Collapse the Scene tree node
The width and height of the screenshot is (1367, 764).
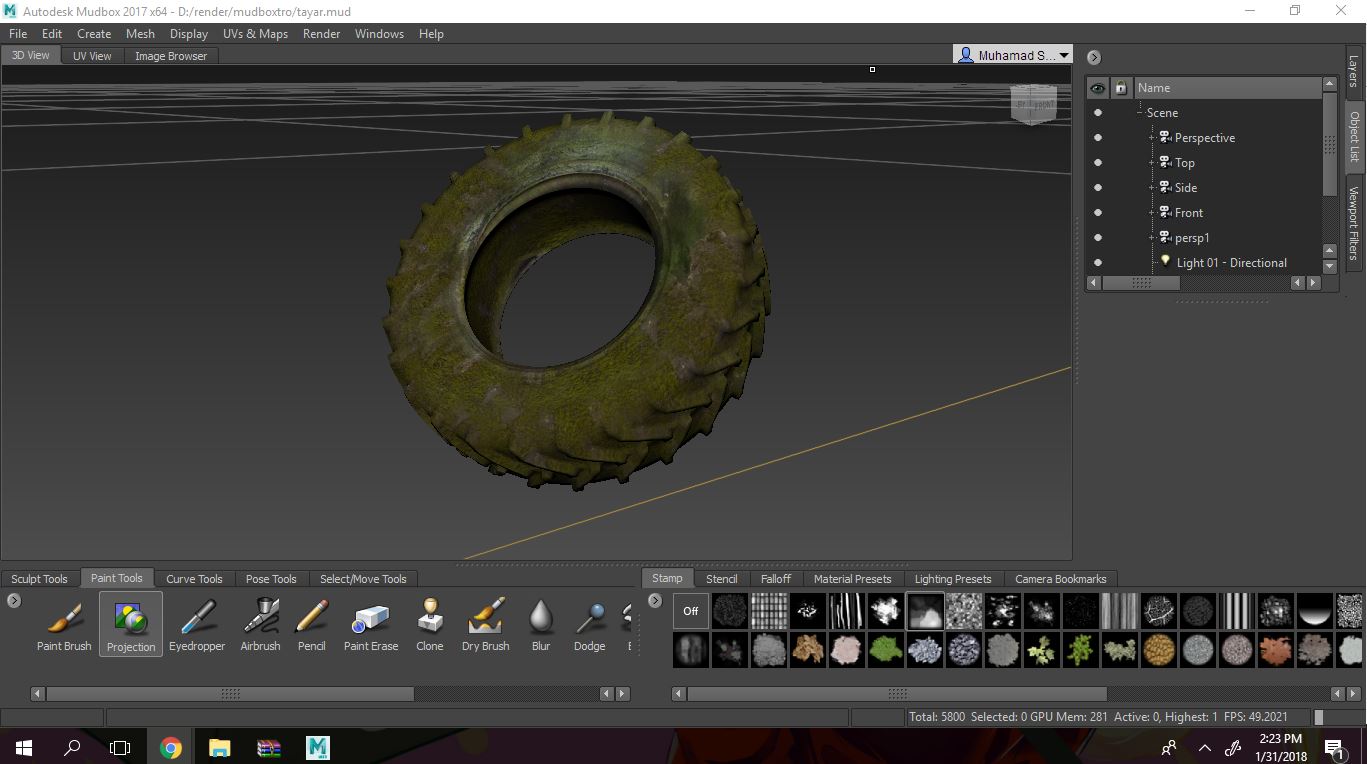(1140, 113)
